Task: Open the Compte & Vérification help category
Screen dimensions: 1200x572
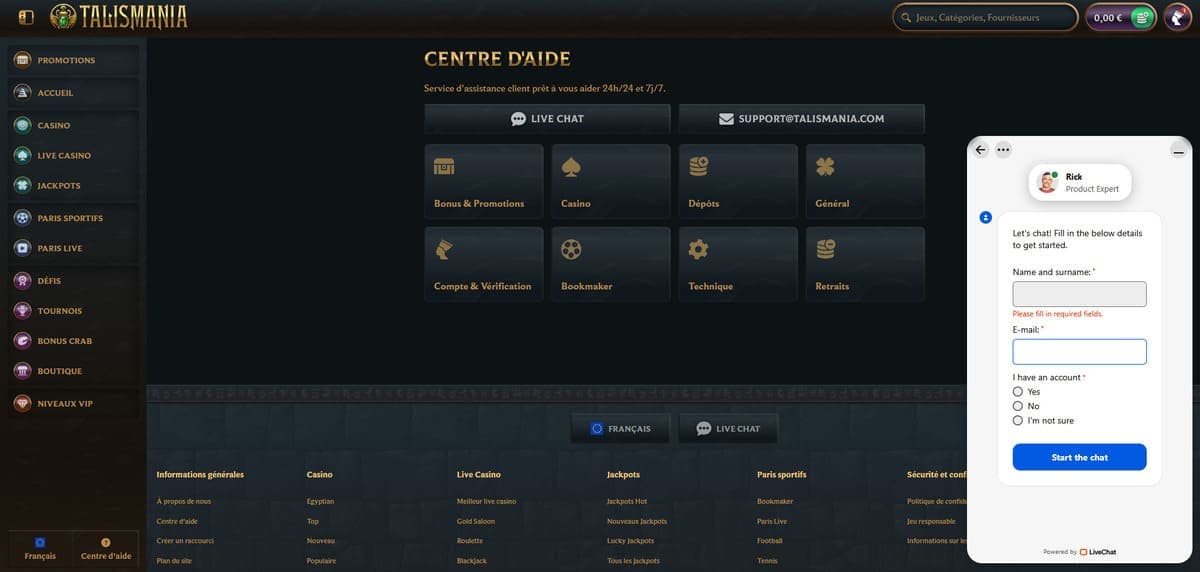Action: coord(484,264)
